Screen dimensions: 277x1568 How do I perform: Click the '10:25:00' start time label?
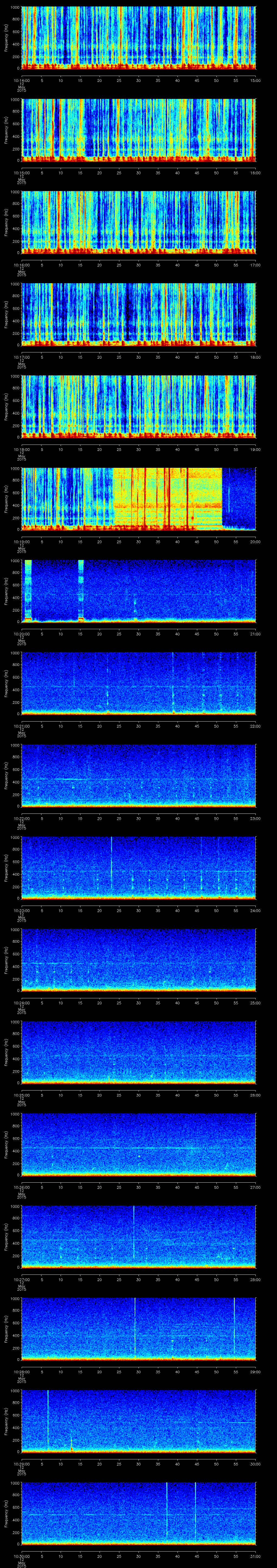click(x=22, y=1095)
